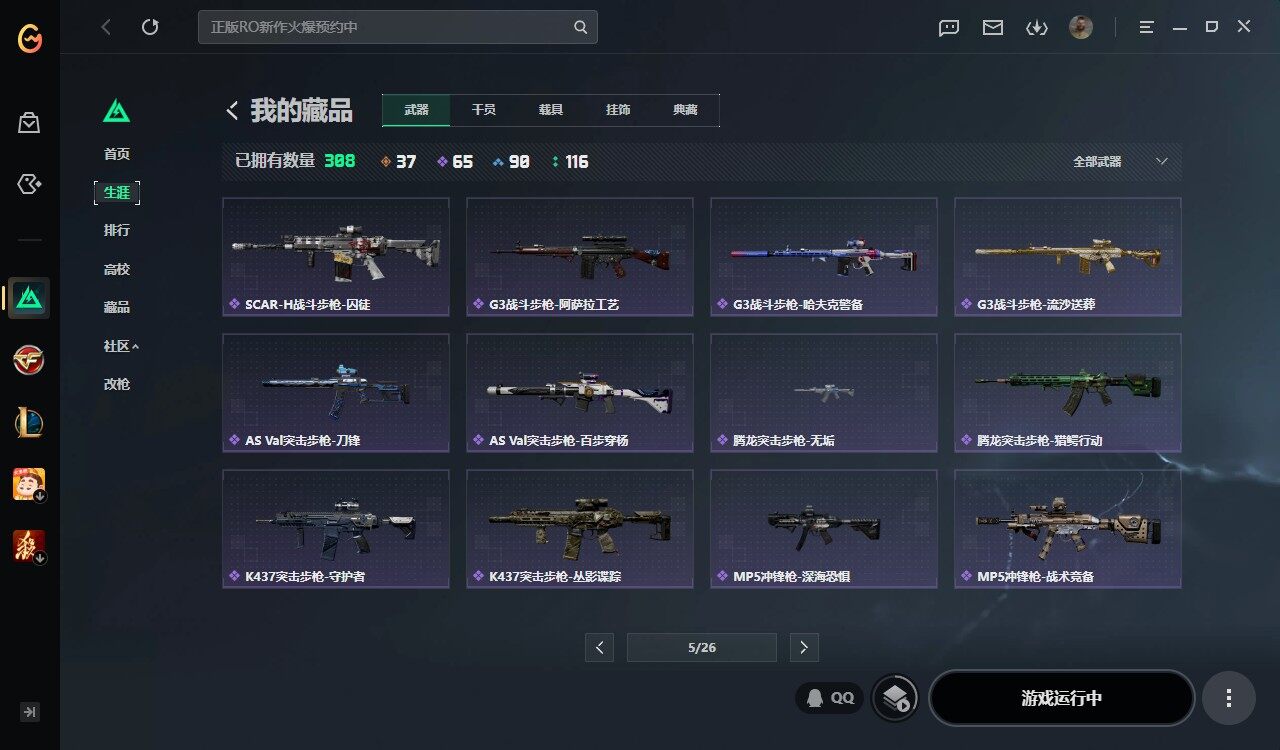
Task: Expand the 全部武器 filter dropdown
Action: click(x=1120, y=161)
